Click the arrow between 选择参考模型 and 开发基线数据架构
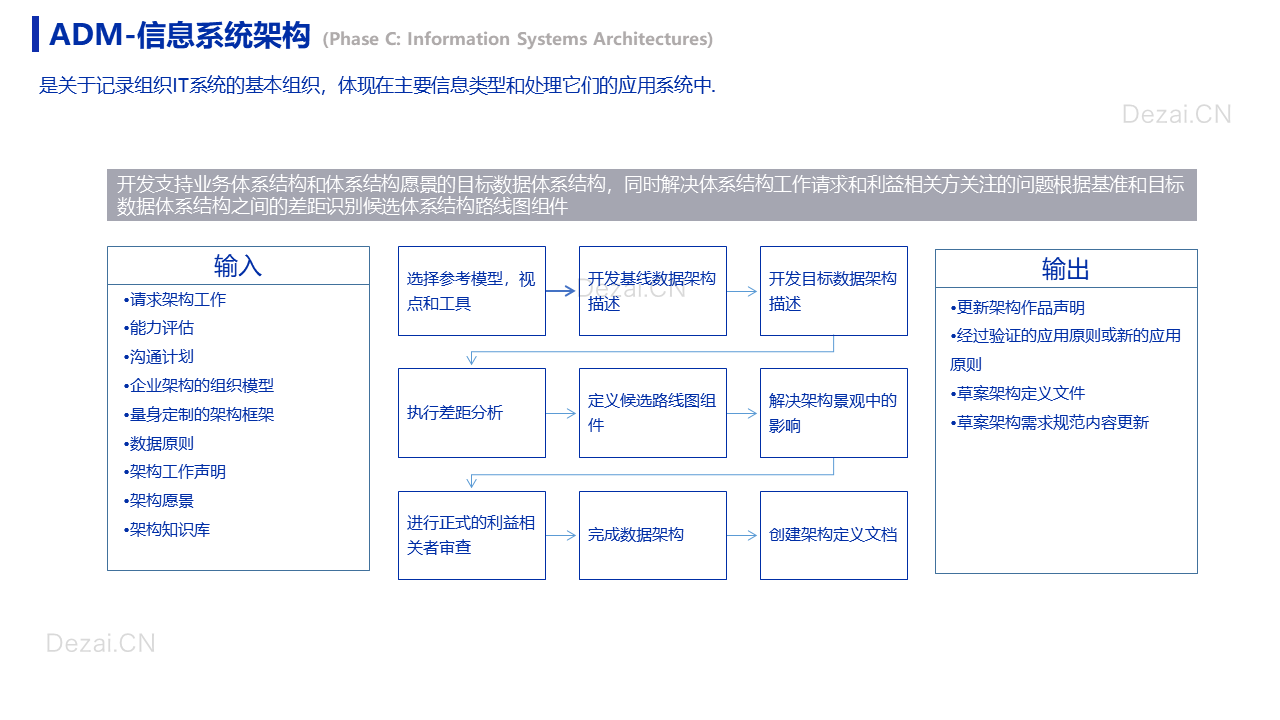Screen dimensions: 1280x720 coord(562,291)
